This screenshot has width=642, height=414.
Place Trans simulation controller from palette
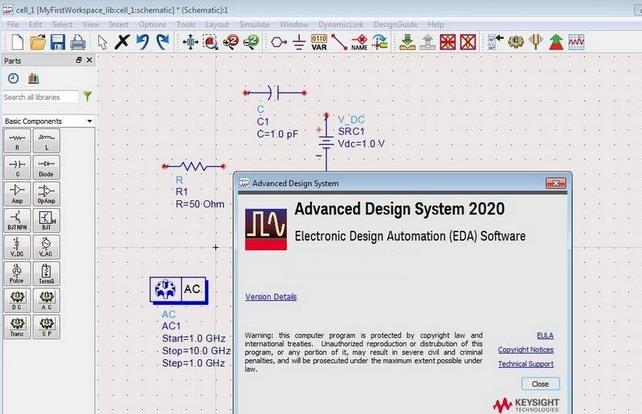[17, 327]
